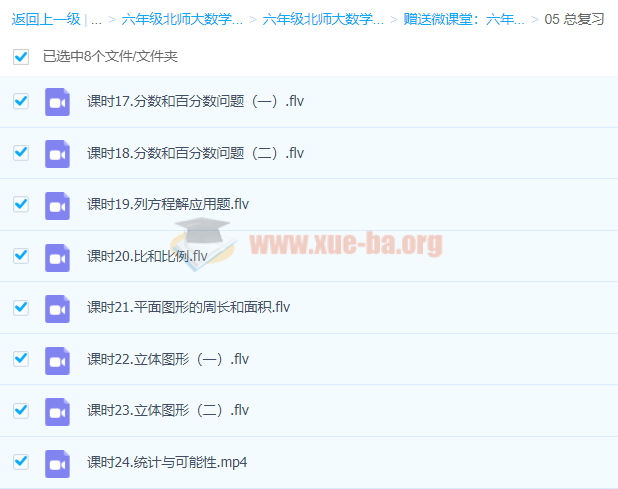618x489 pixels.
Task: Click video icon for 课时21 平面图形
Action: pos(57,307)
